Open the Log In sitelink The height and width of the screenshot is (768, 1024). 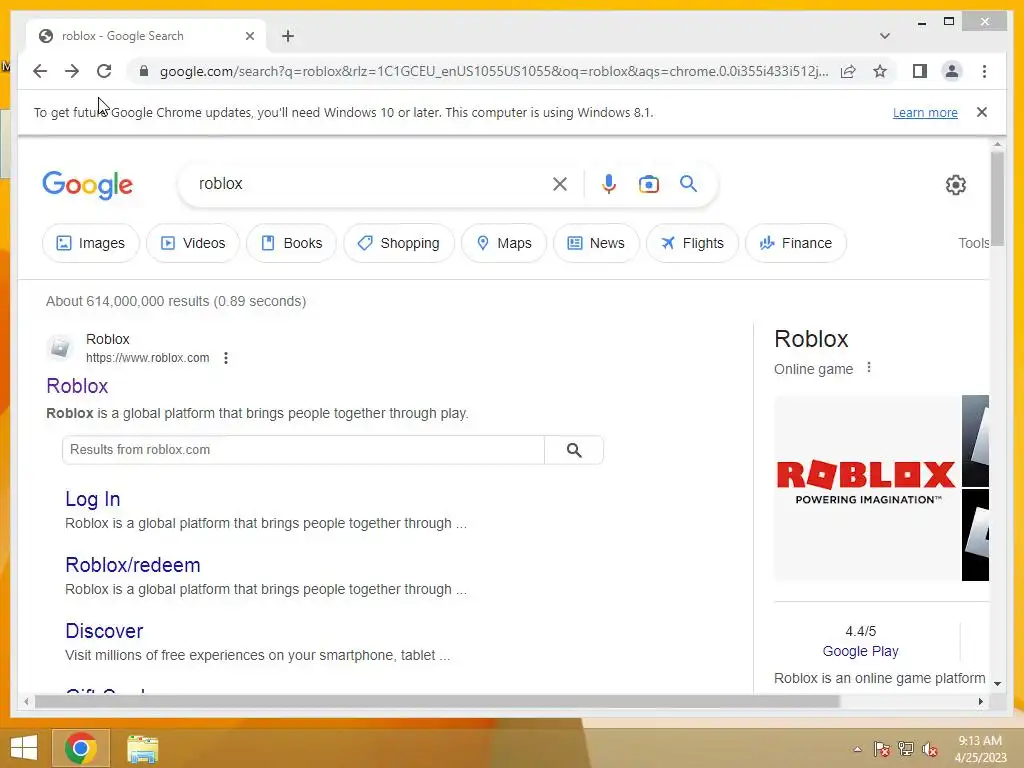[93, 500]
